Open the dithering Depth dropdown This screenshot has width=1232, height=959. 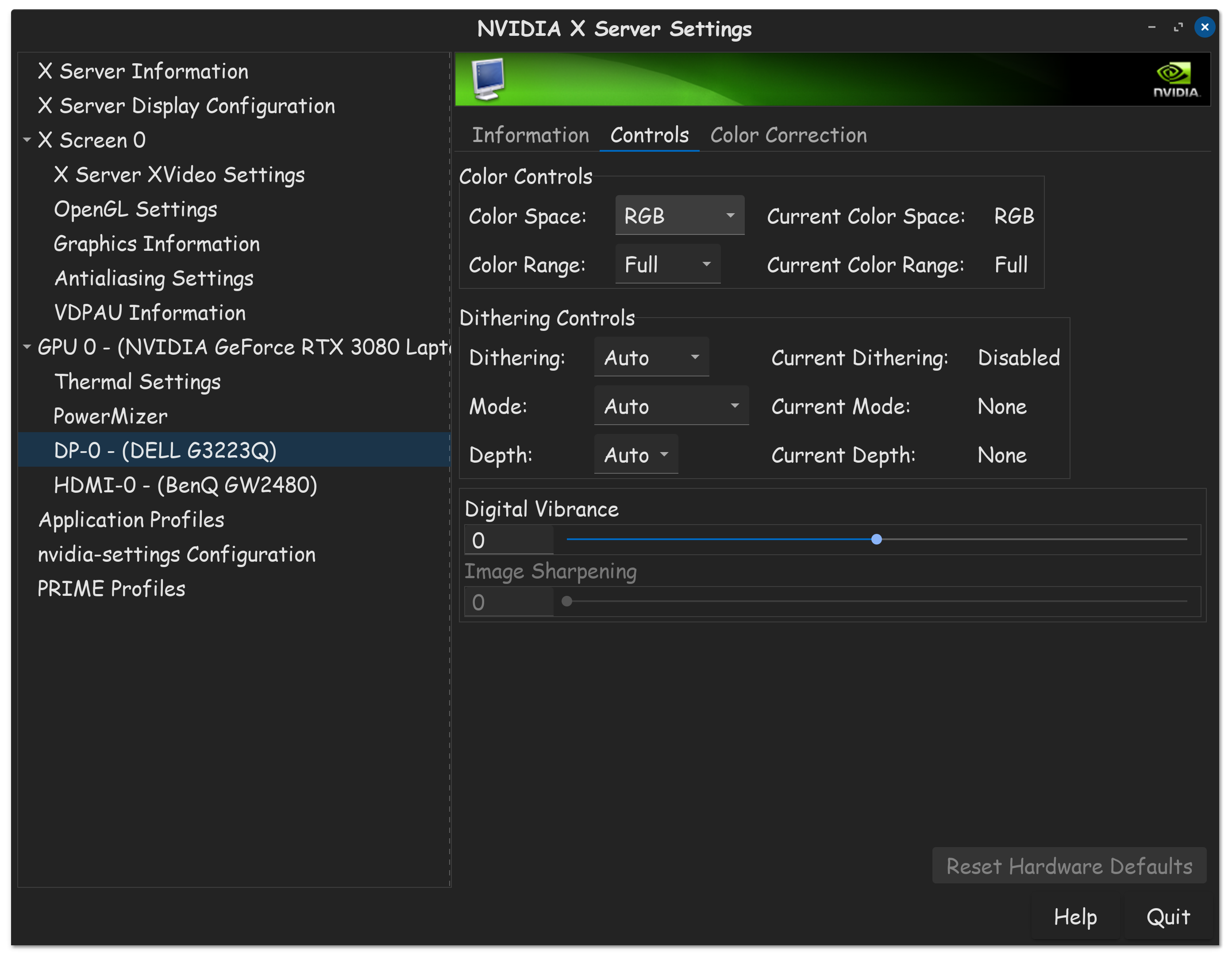click(x=636, y=454)
